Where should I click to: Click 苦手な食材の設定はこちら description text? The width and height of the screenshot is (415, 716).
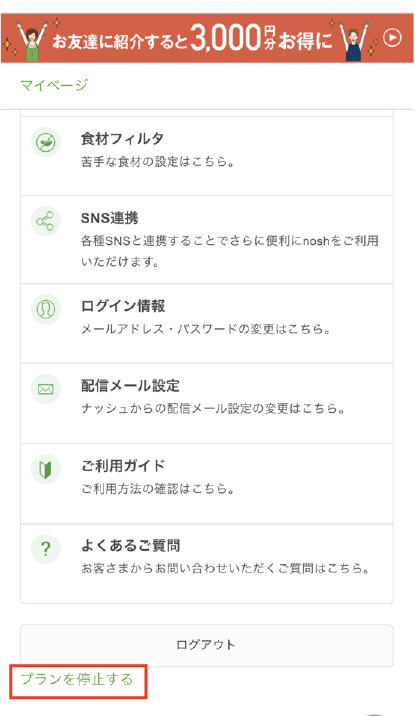(158, 162)
